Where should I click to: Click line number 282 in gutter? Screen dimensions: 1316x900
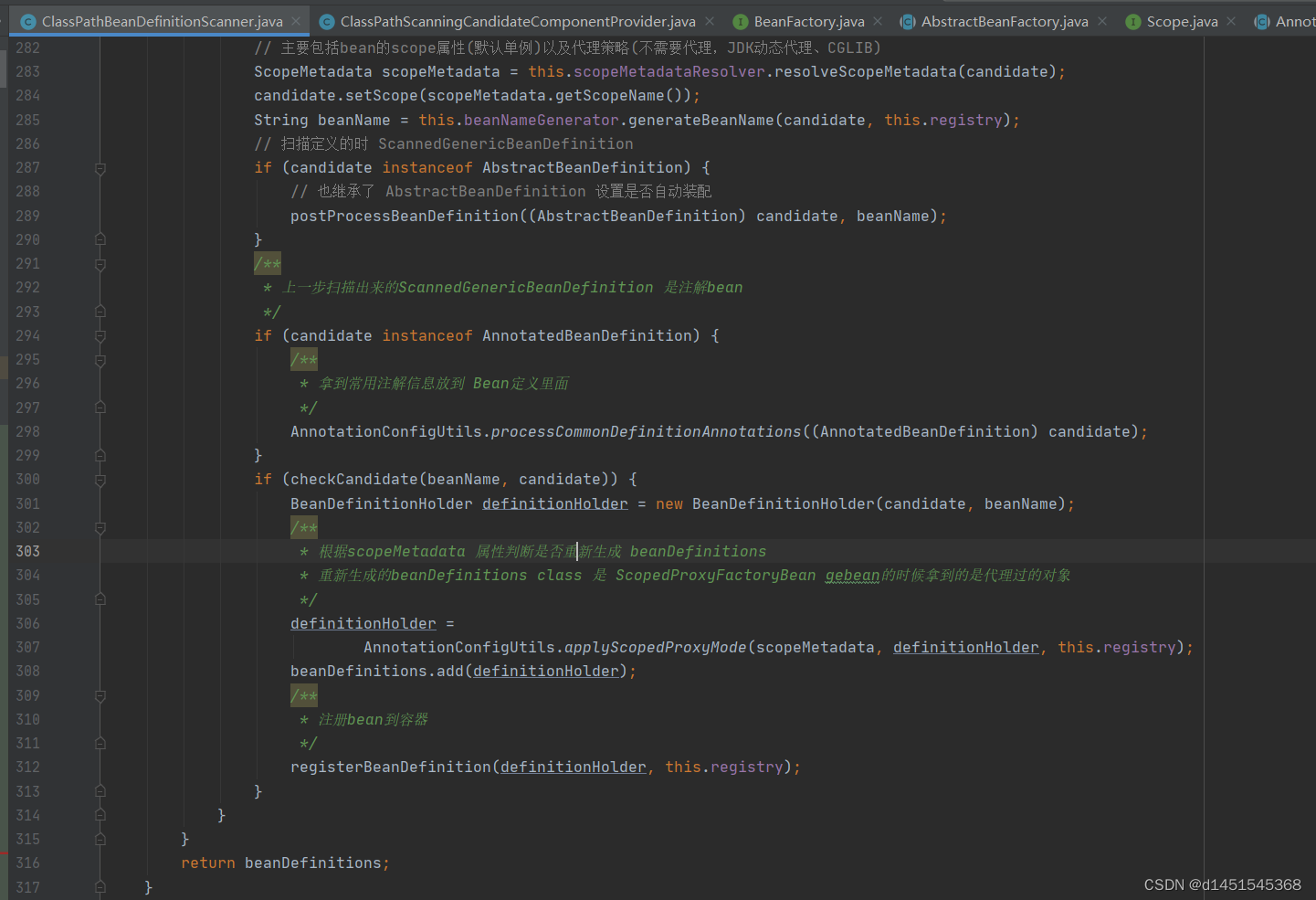[28, 48]
